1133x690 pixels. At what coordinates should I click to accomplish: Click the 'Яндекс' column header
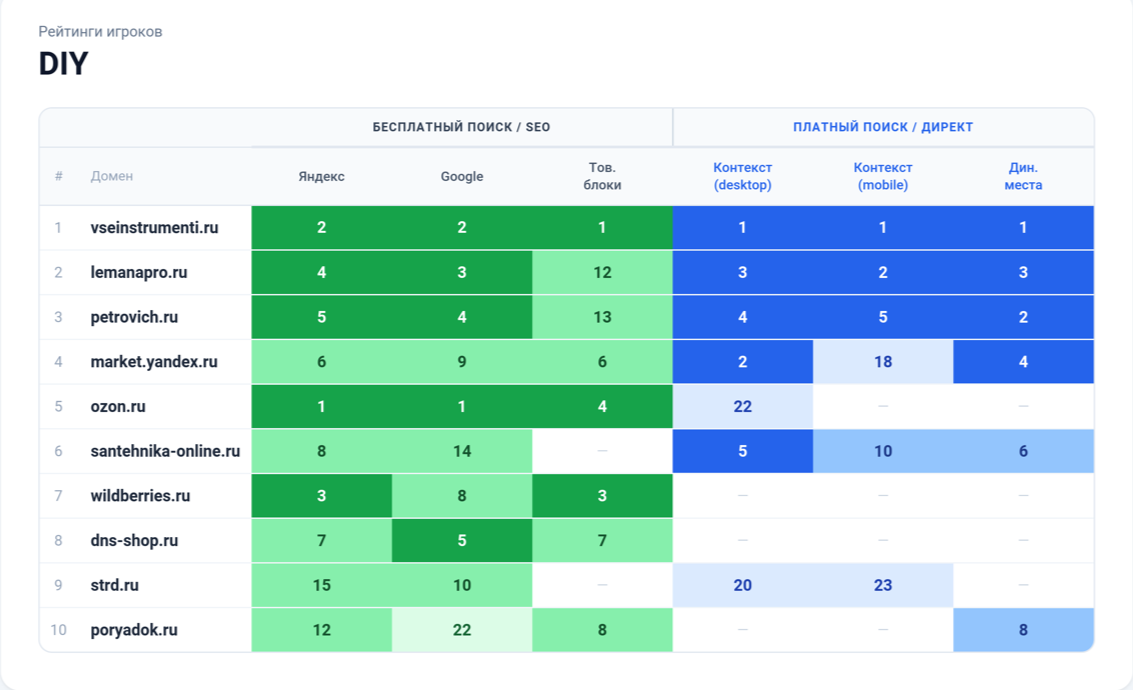pyautogui.click(x=322, y=176)
